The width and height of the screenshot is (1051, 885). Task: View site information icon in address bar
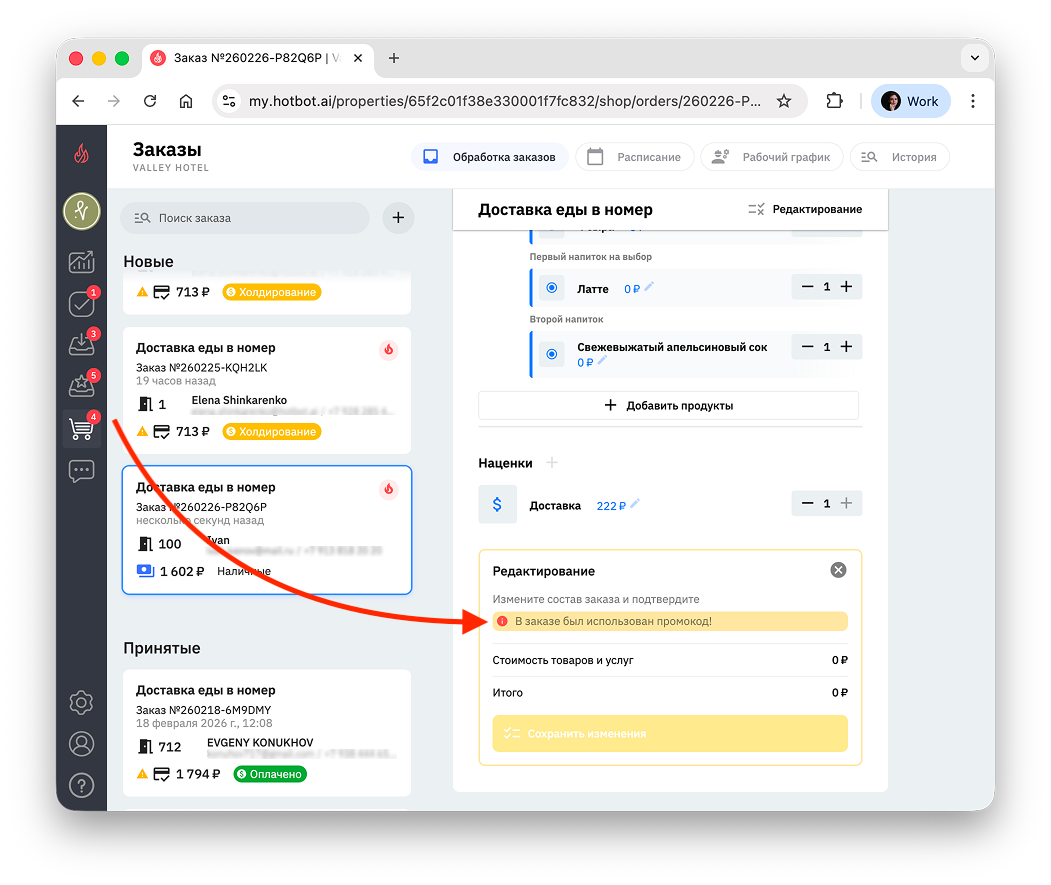(x=229, y=101)
